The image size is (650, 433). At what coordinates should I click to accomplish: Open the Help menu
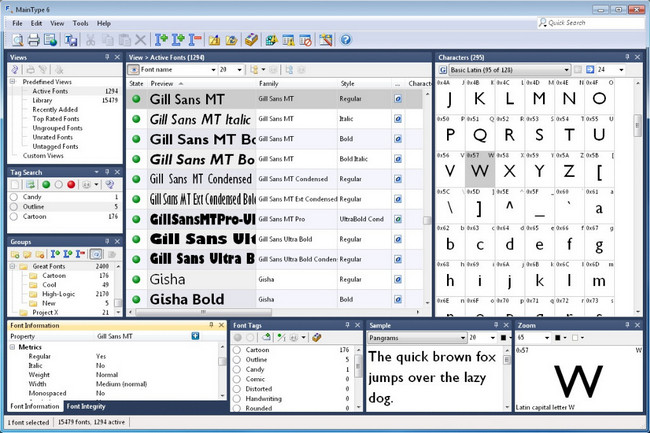104,23
